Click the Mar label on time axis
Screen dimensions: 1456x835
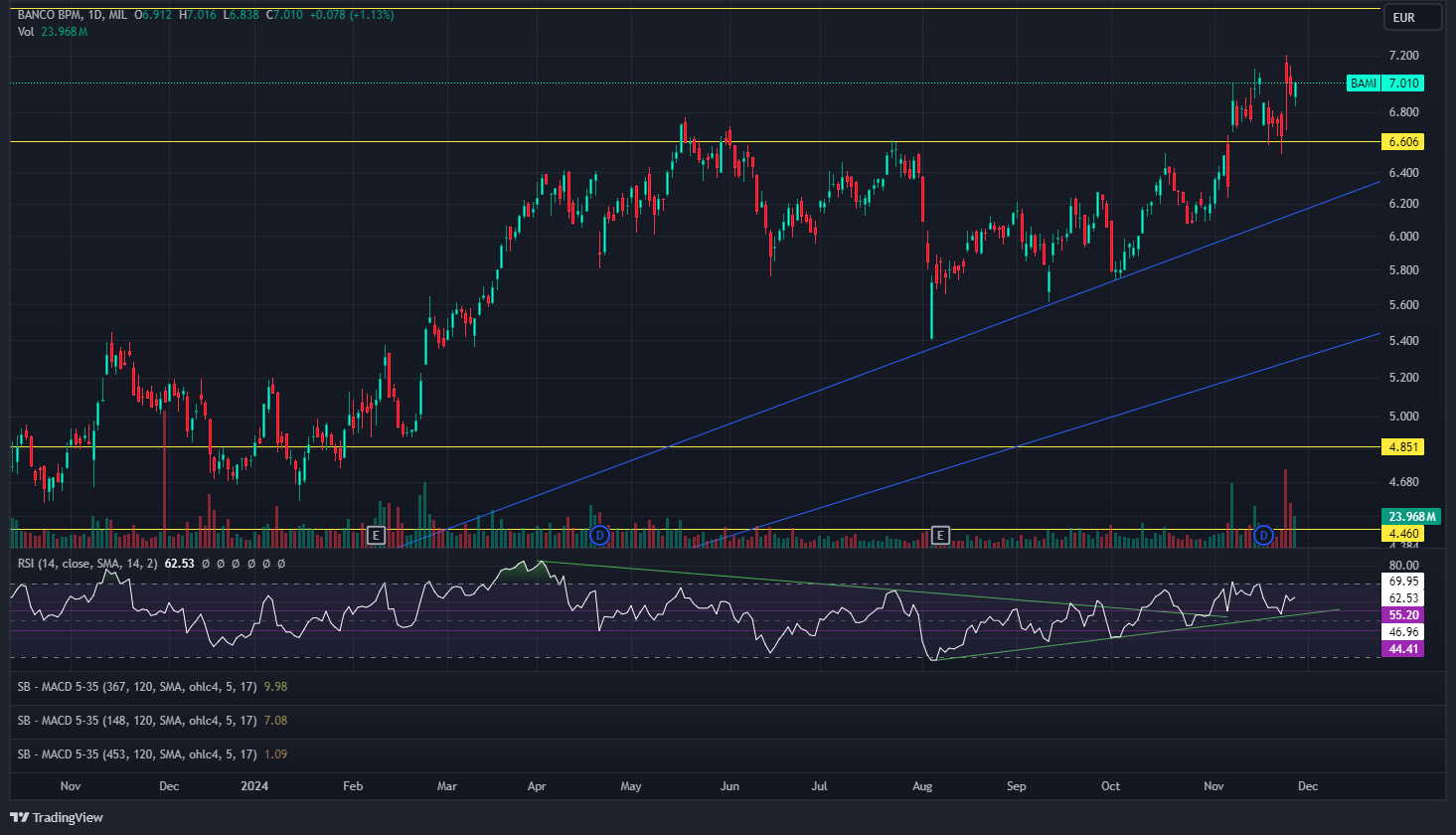click(447, 786)
